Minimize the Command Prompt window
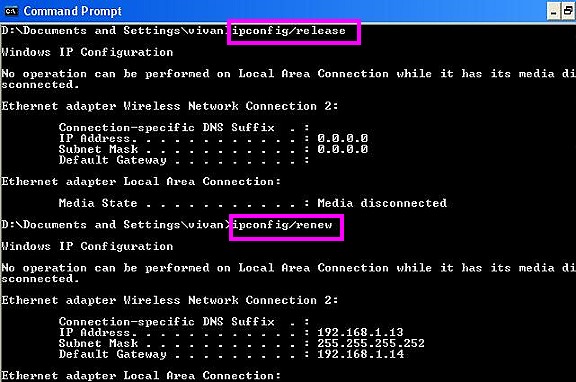 coord(554,11)
